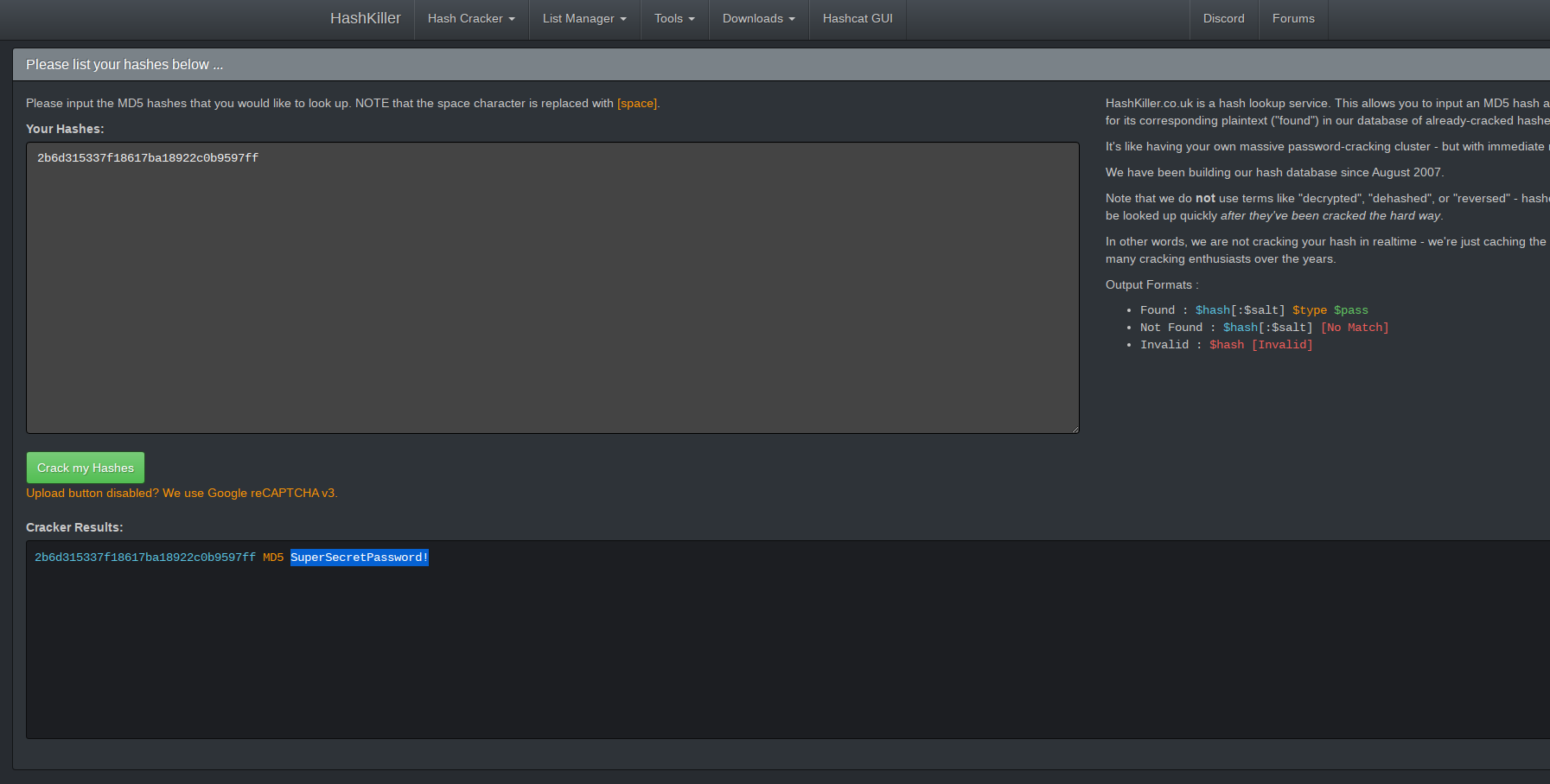Click the red [Invalid] format text
1550x784 pixels.
tap(1282, 345)
